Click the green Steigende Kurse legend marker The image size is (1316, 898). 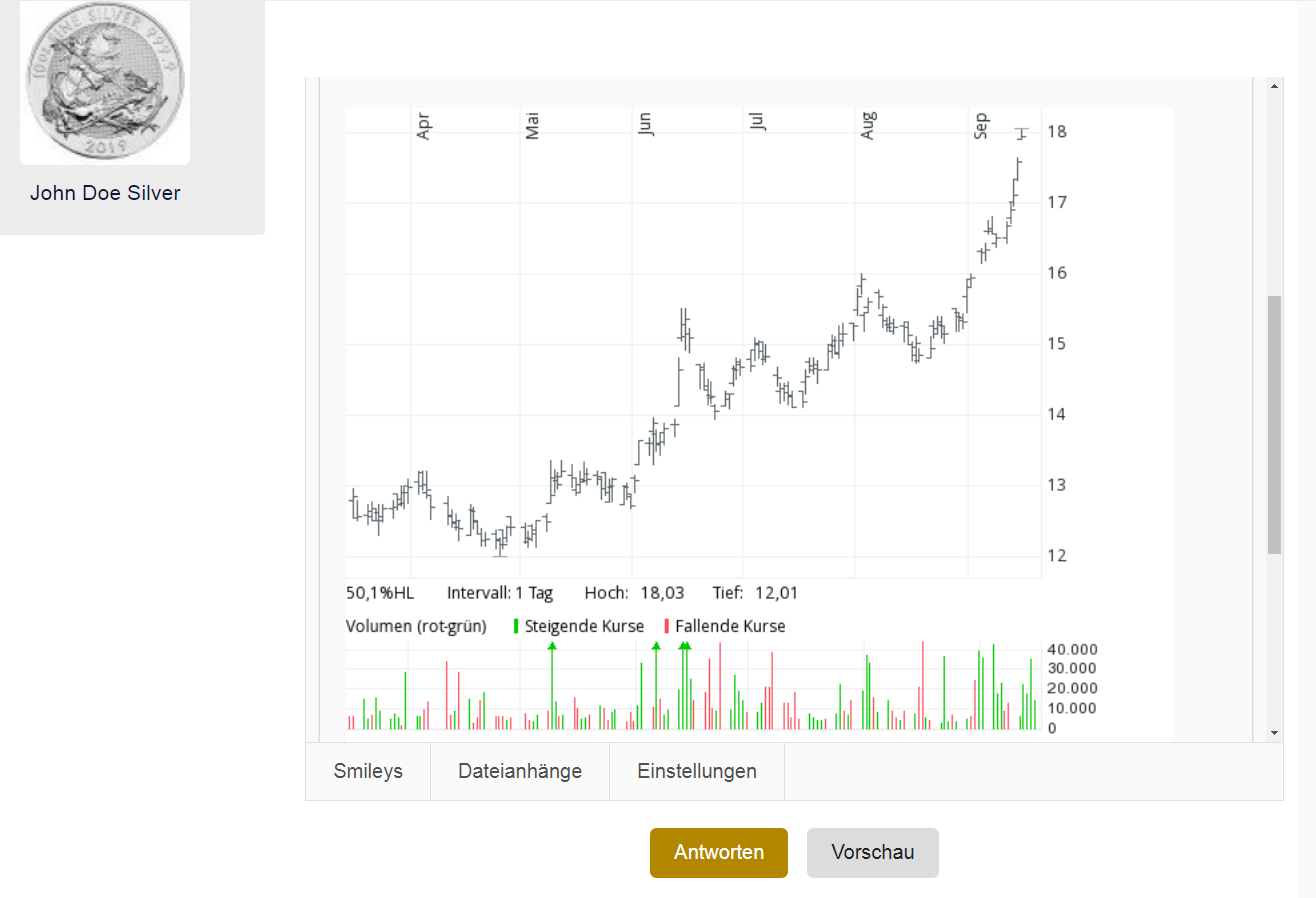(x=516, y=626)
